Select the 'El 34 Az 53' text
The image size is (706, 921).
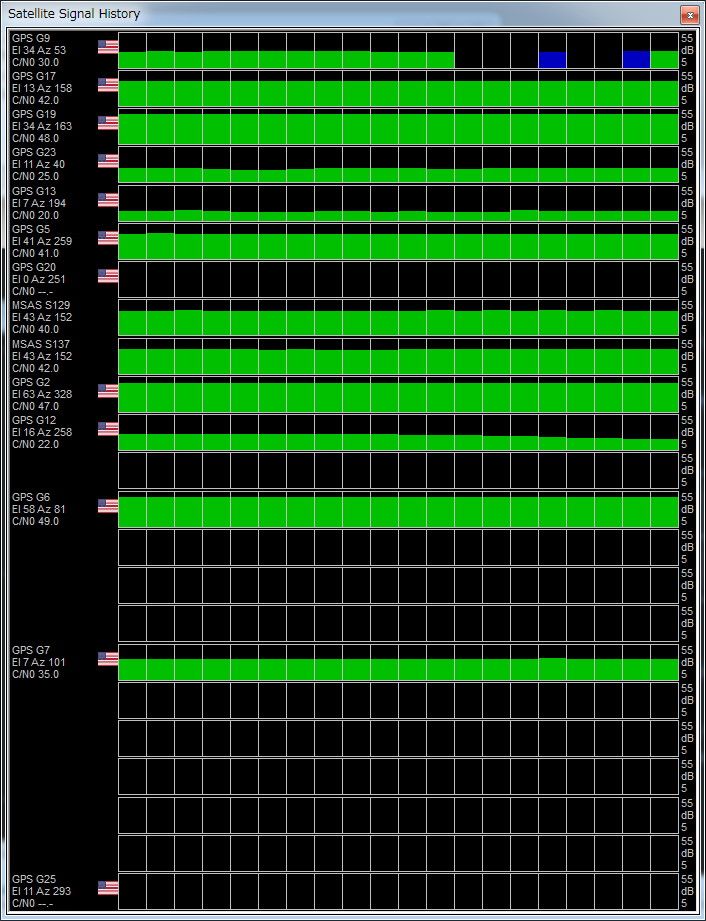click(39, 50)
